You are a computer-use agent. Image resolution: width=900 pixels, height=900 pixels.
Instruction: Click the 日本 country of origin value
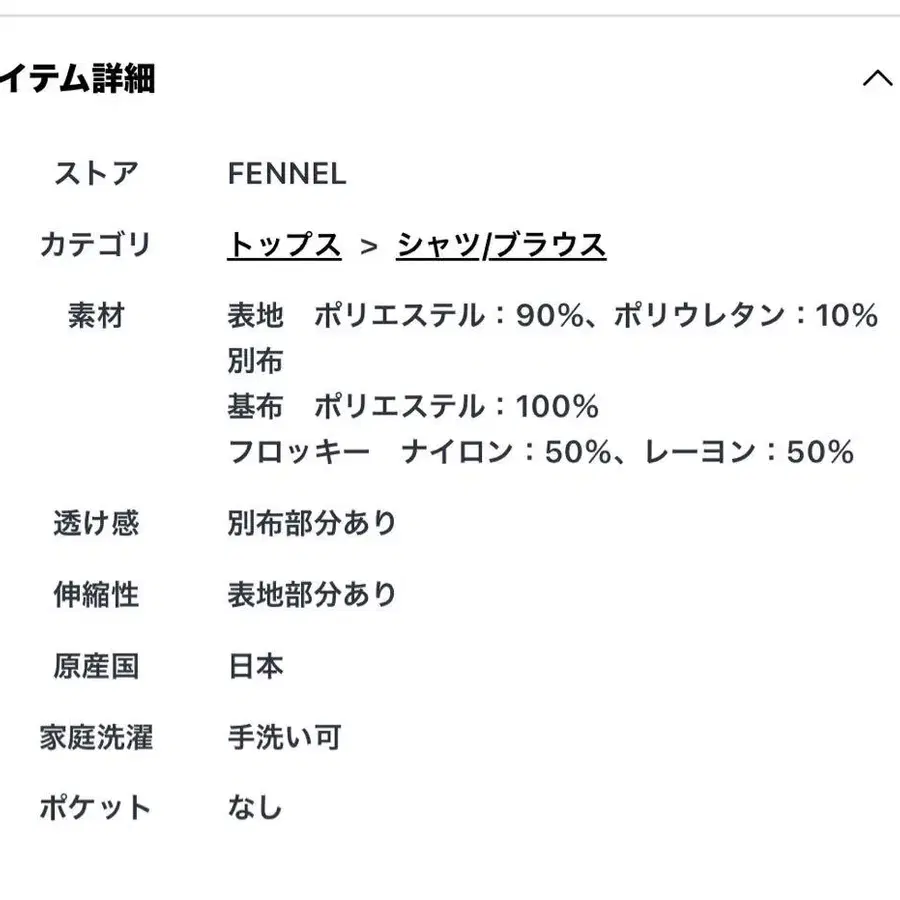click(x=256, y=666)
